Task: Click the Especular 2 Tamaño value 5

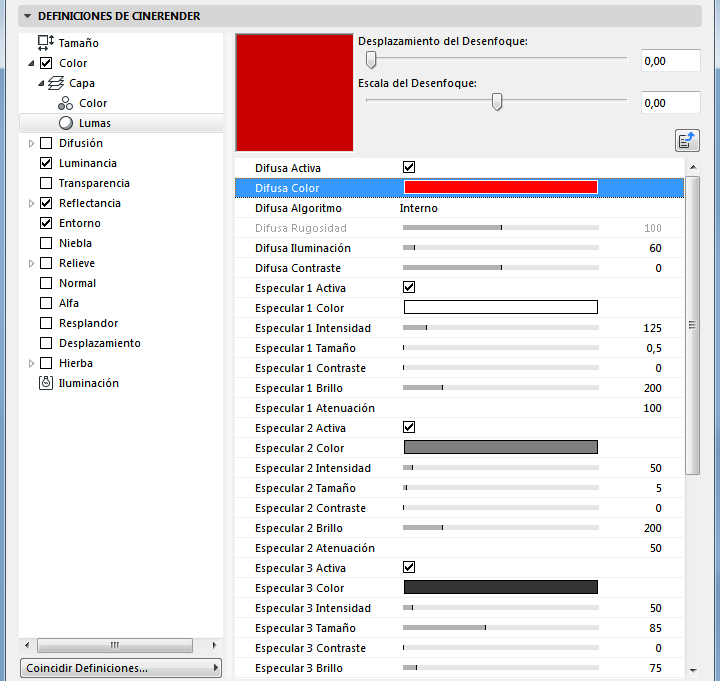Action: [659, 488]
